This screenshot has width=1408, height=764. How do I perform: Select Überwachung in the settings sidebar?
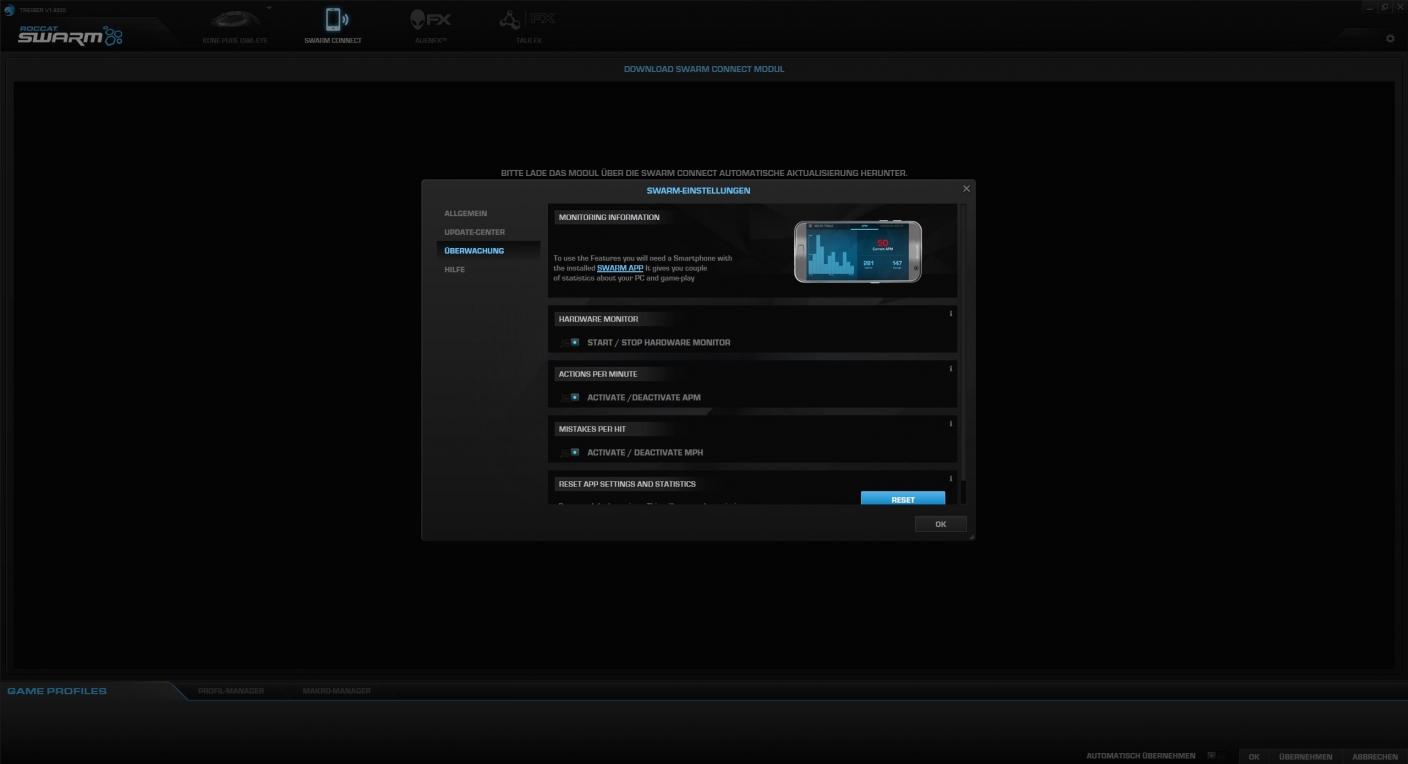click(488, 251)
